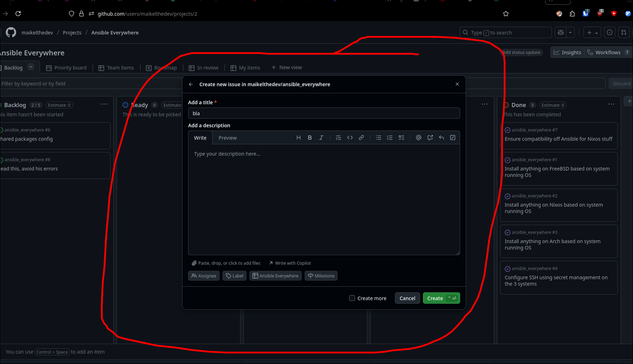Apply bold formatting in description editor
The image size is (633, 364).
(x=310, y=138)
